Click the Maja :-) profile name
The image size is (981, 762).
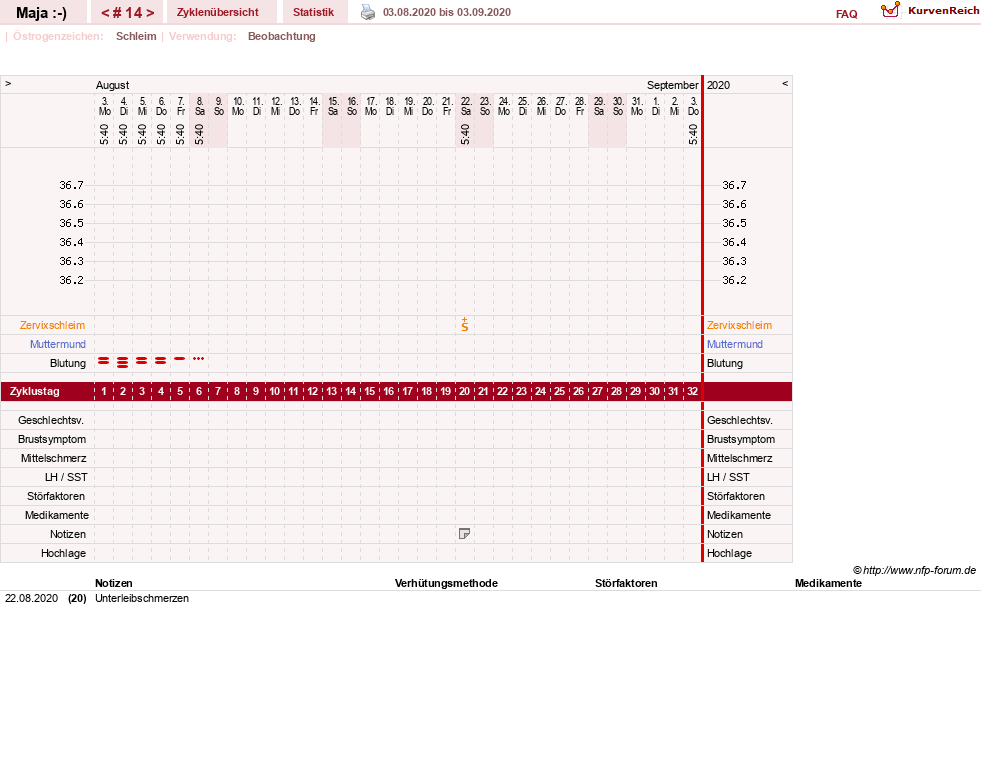[x=41, y=13]
